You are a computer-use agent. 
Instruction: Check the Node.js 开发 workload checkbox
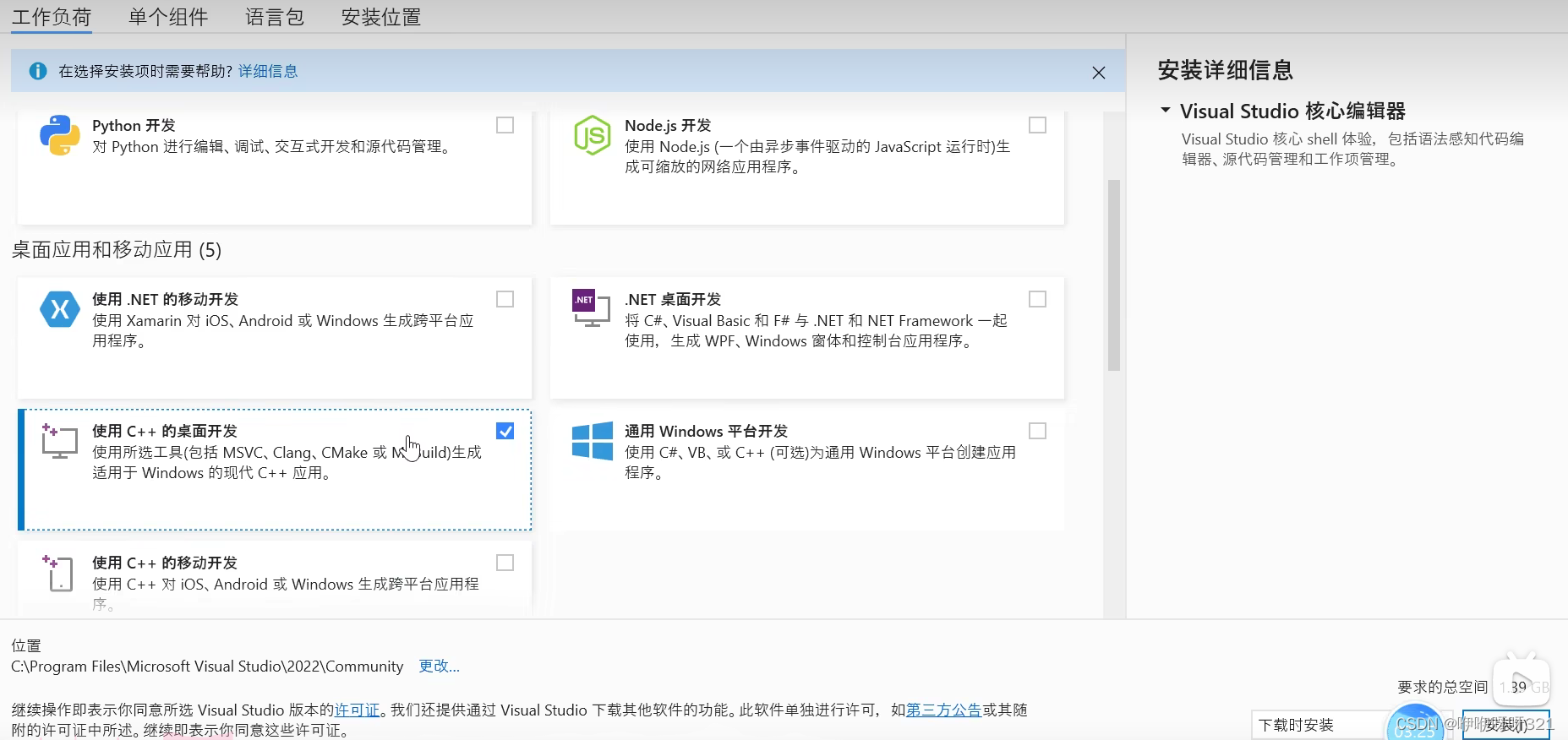(x=1038, y=125)
